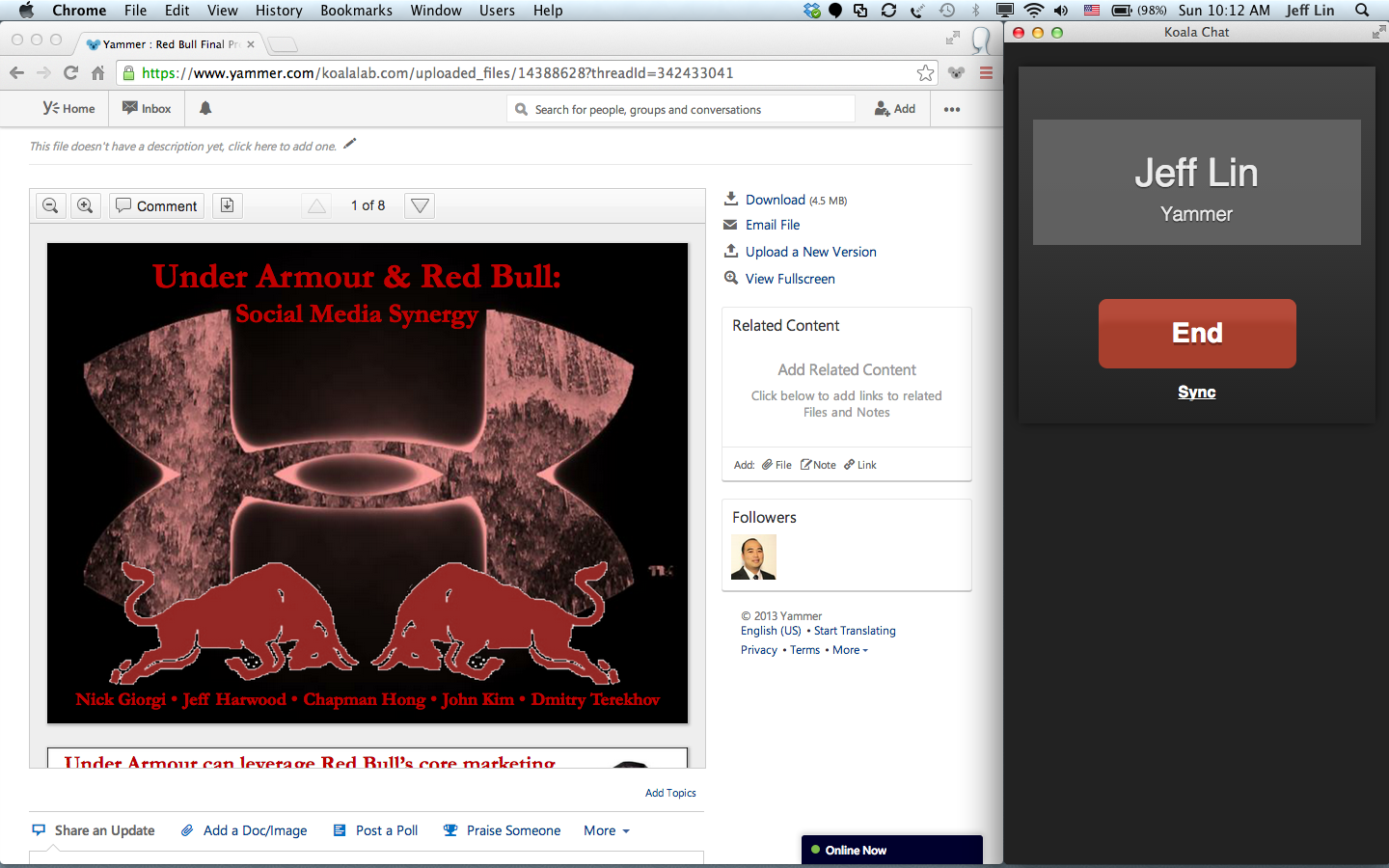Screen dimensions: 1389x868
Task: Click Sync link in Koala Chat
Action: tap(1197, 392)
